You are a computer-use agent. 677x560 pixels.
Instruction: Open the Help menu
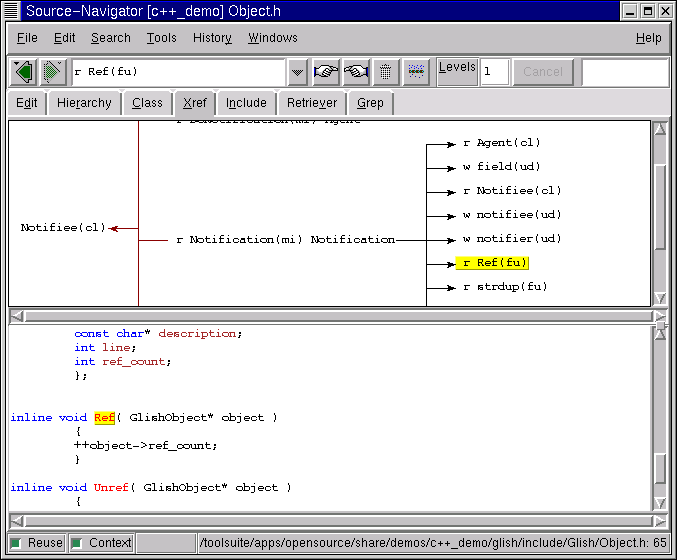pos(648,38)
